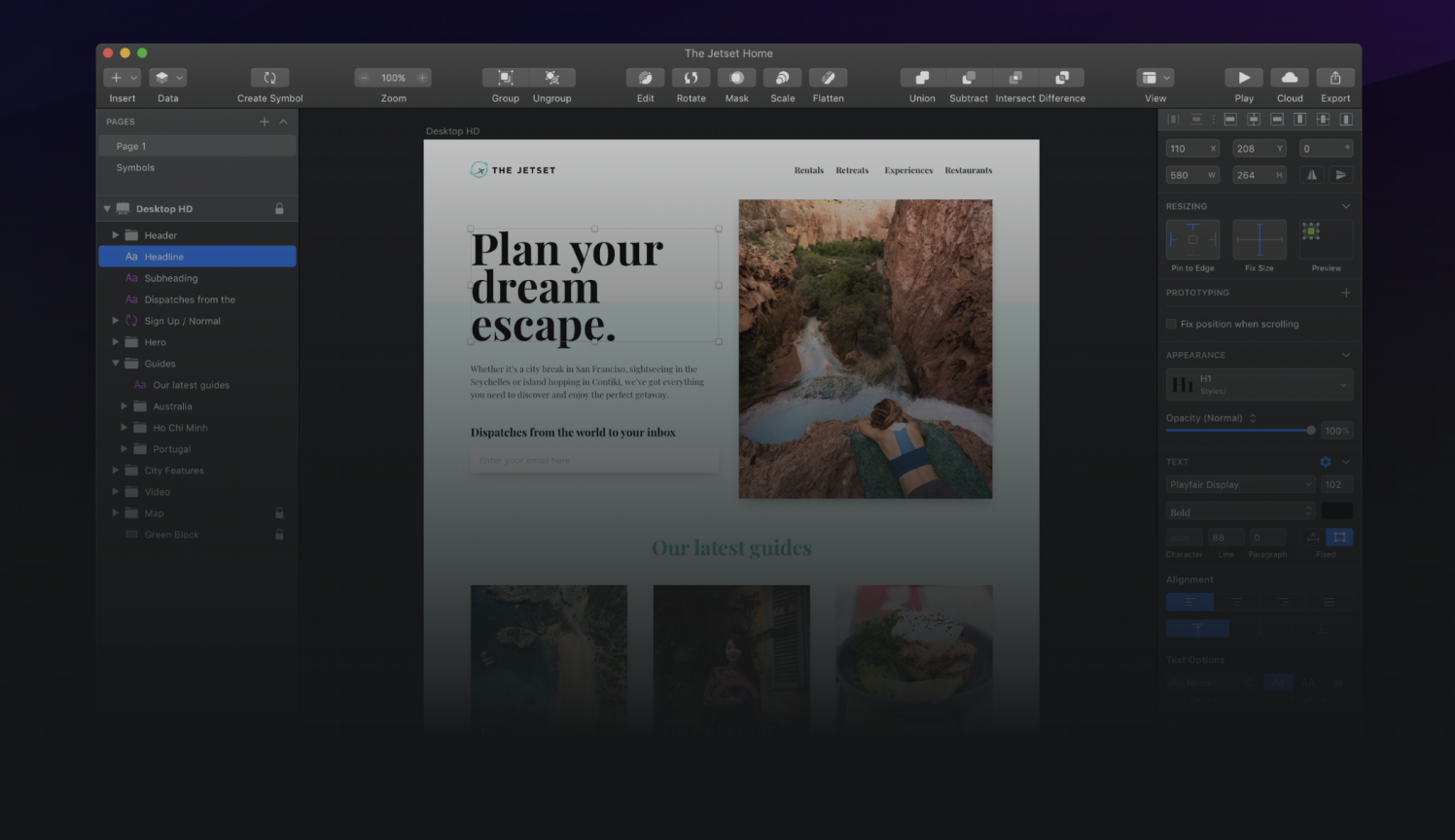Viewport: 1455px width, 840px height.
Task: Select the Subheading text layer
Action: coord(197,278)
